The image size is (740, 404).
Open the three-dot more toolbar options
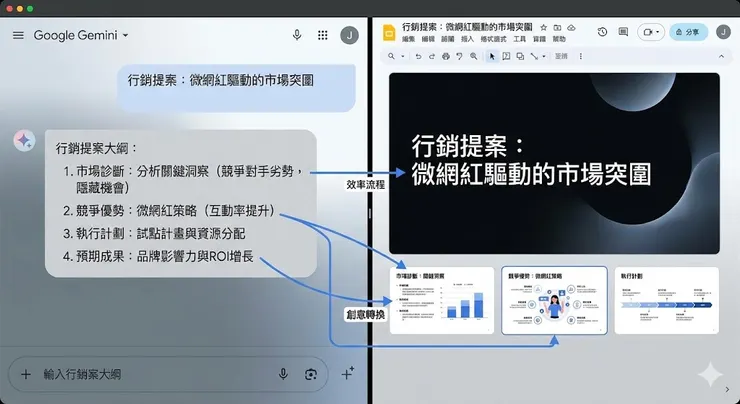pos(580,56)
